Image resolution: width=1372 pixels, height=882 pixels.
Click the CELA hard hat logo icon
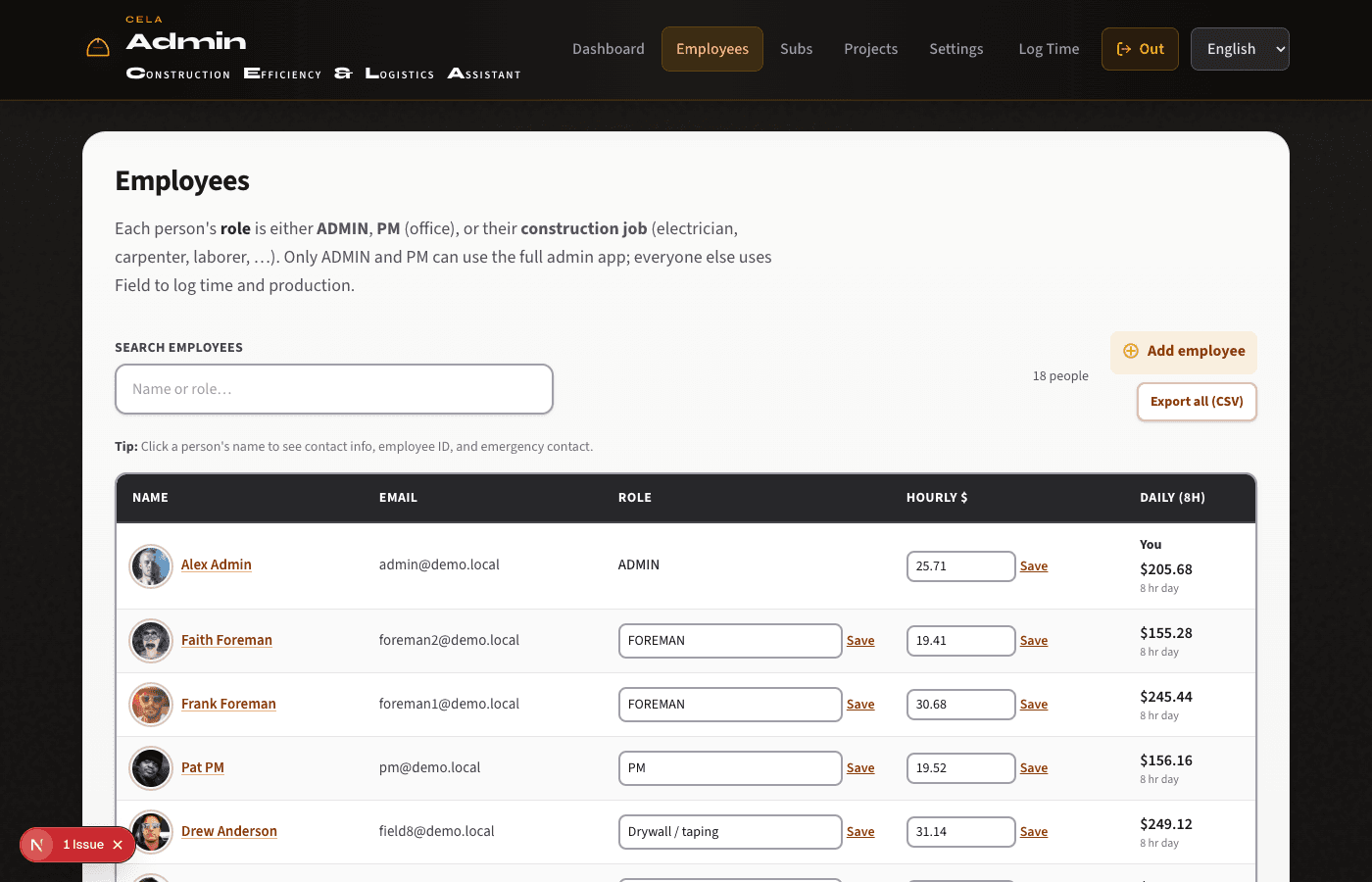tap(97, 45)
